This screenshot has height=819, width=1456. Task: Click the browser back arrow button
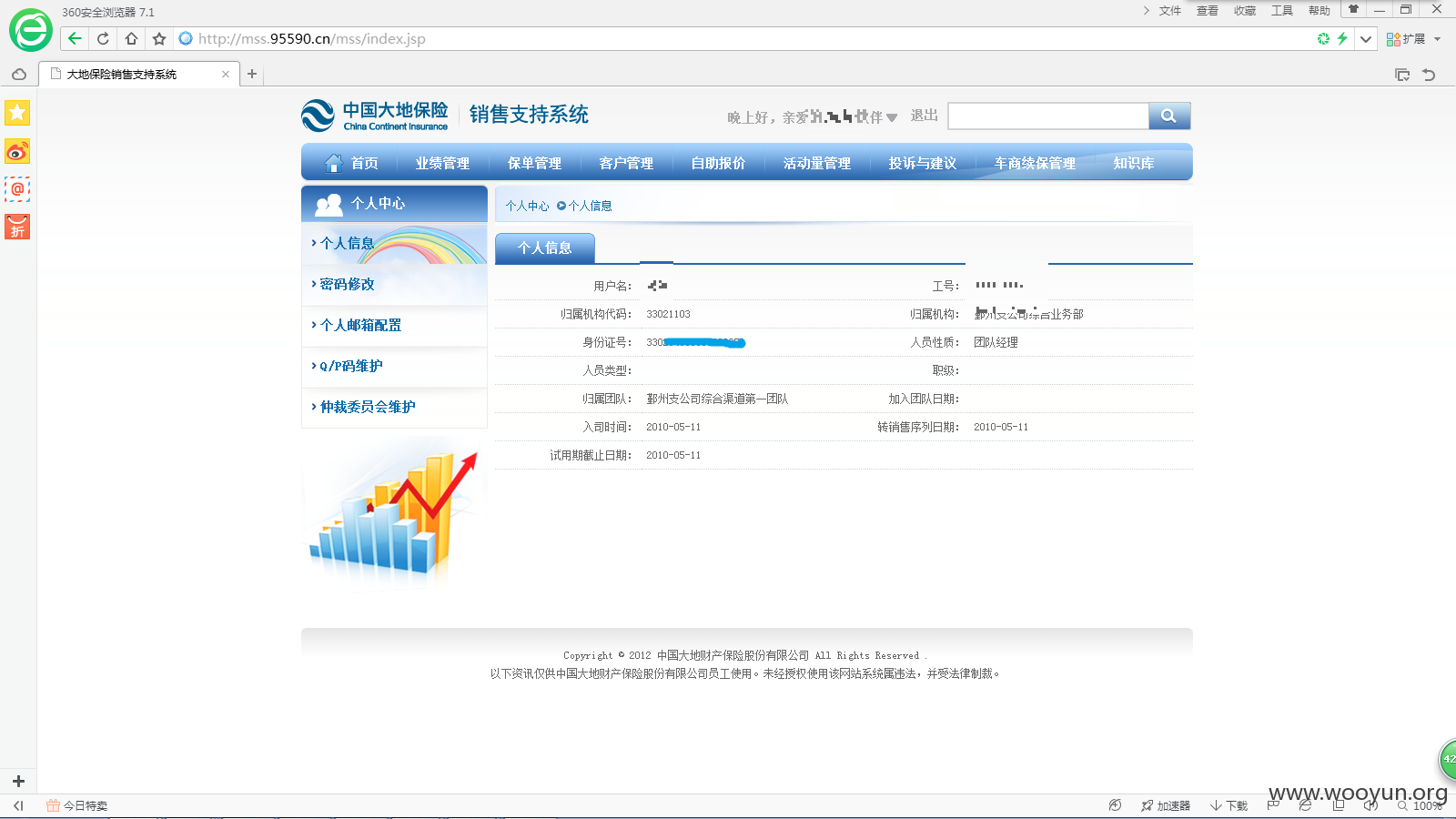point(75,38)
